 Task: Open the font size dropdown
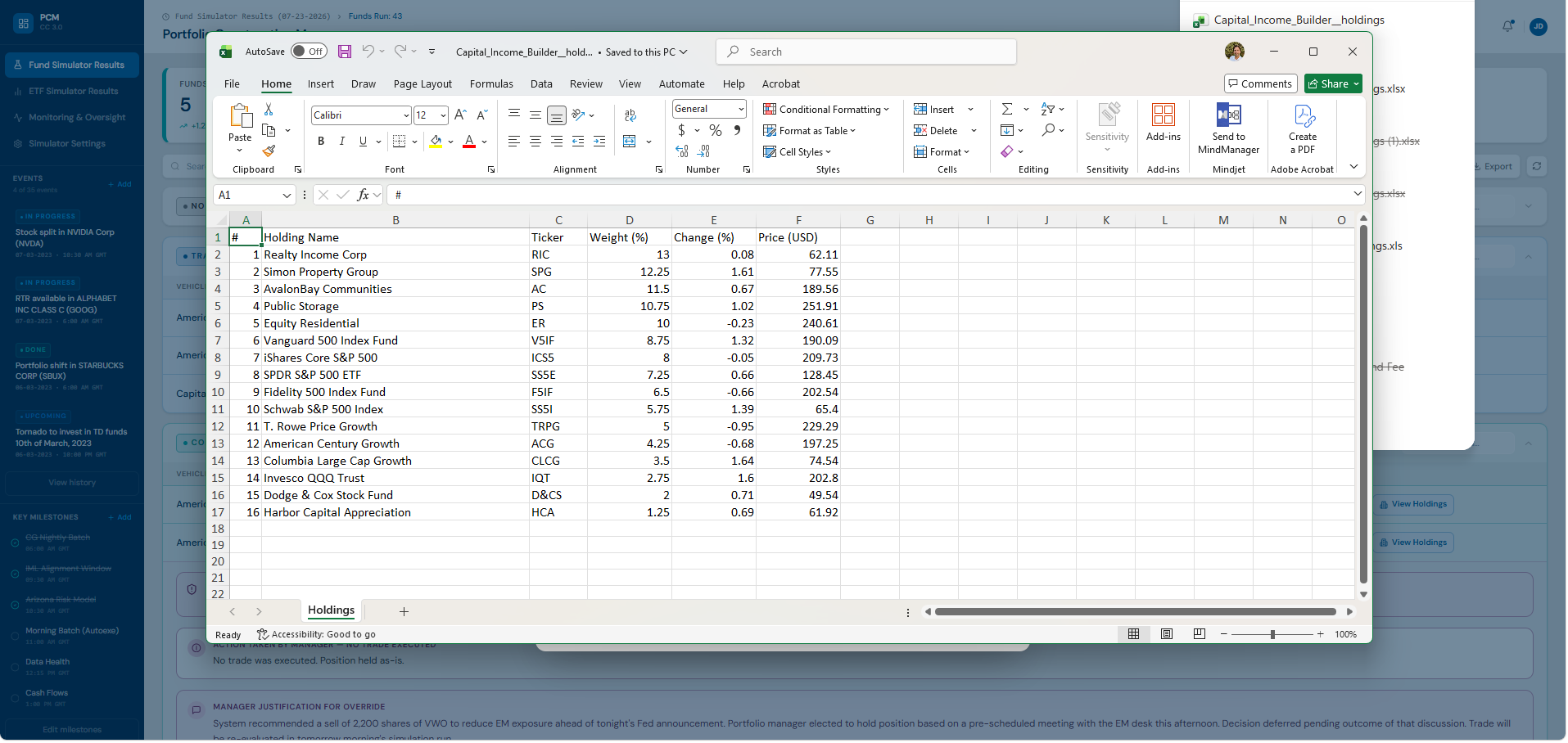coord(443,115)
